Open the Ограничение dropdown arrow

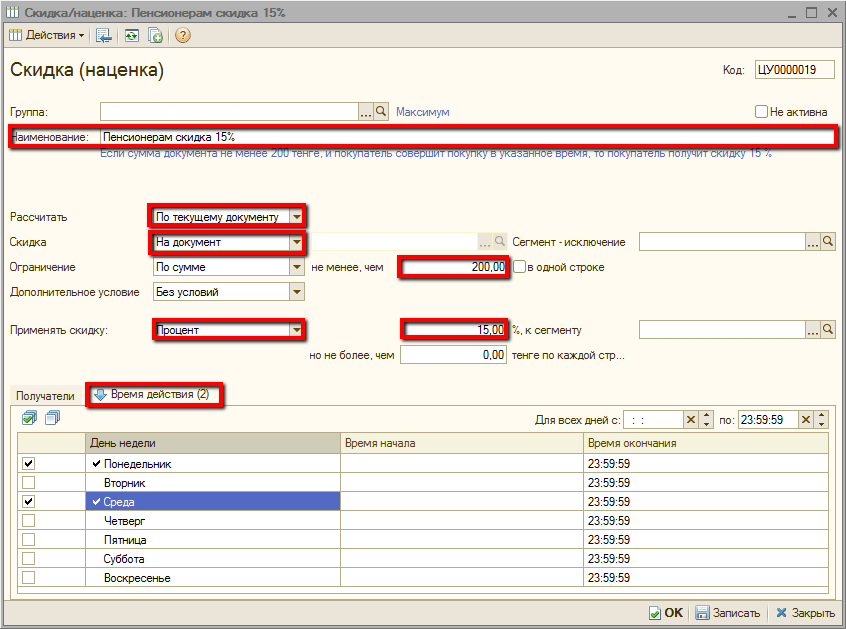pyautogui.click(x=296, y=267)
